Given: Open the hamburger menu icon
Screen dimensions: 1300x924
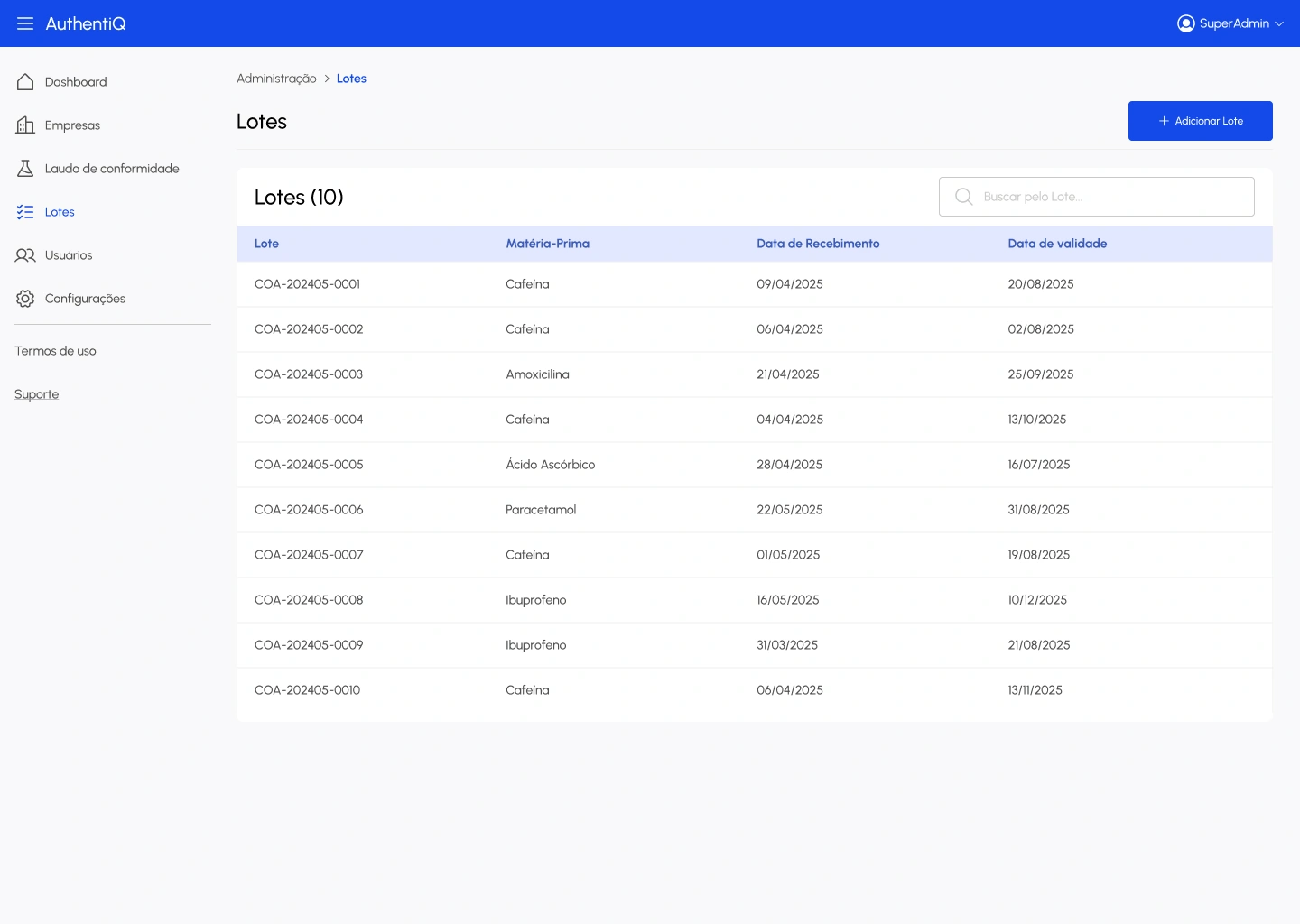Looking at the screenshot, I should pyautogui.click(x=25, y=23).
